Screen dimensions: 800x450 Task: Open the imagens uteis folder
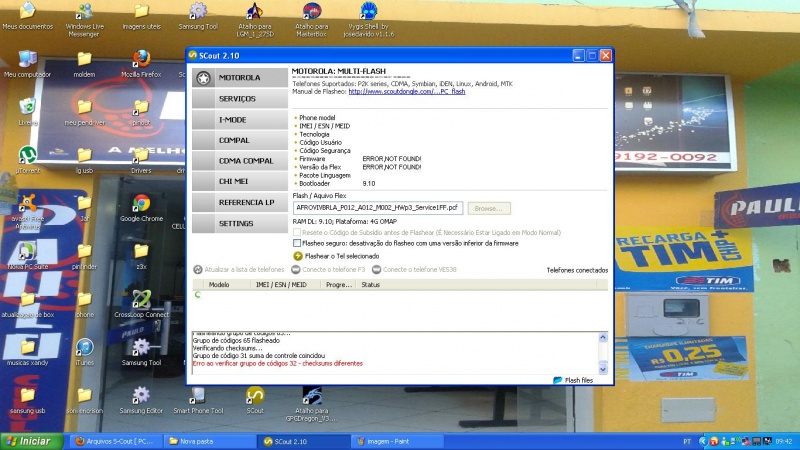tap(141, 16)
